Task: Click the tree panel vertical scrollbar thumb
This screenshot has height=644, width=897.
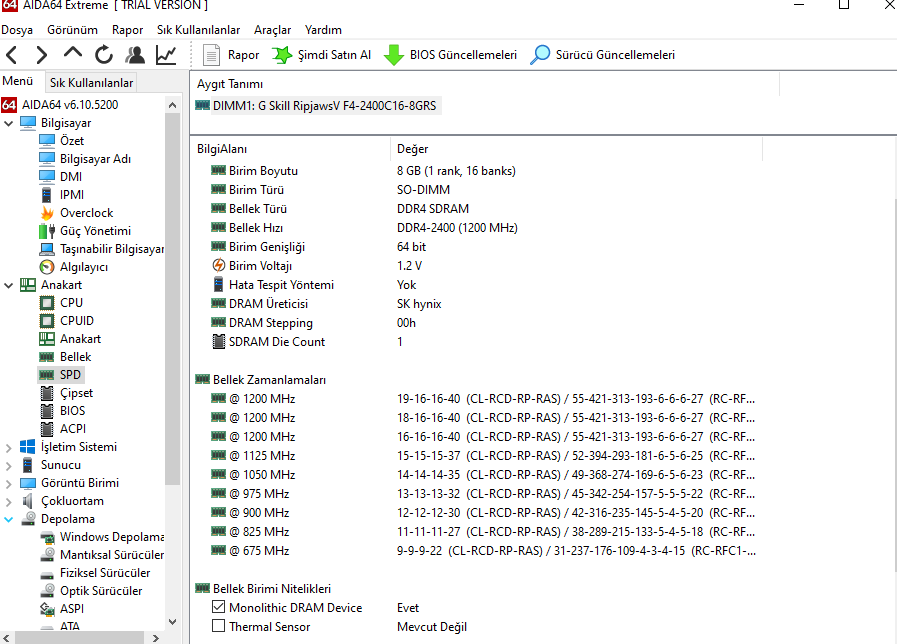Action: (x=172, y=299)
